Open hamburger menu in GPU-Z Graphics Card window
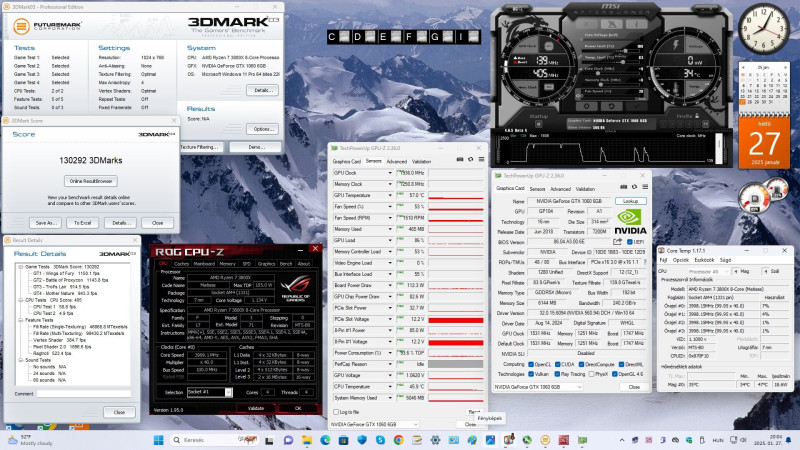 (645, 187)
